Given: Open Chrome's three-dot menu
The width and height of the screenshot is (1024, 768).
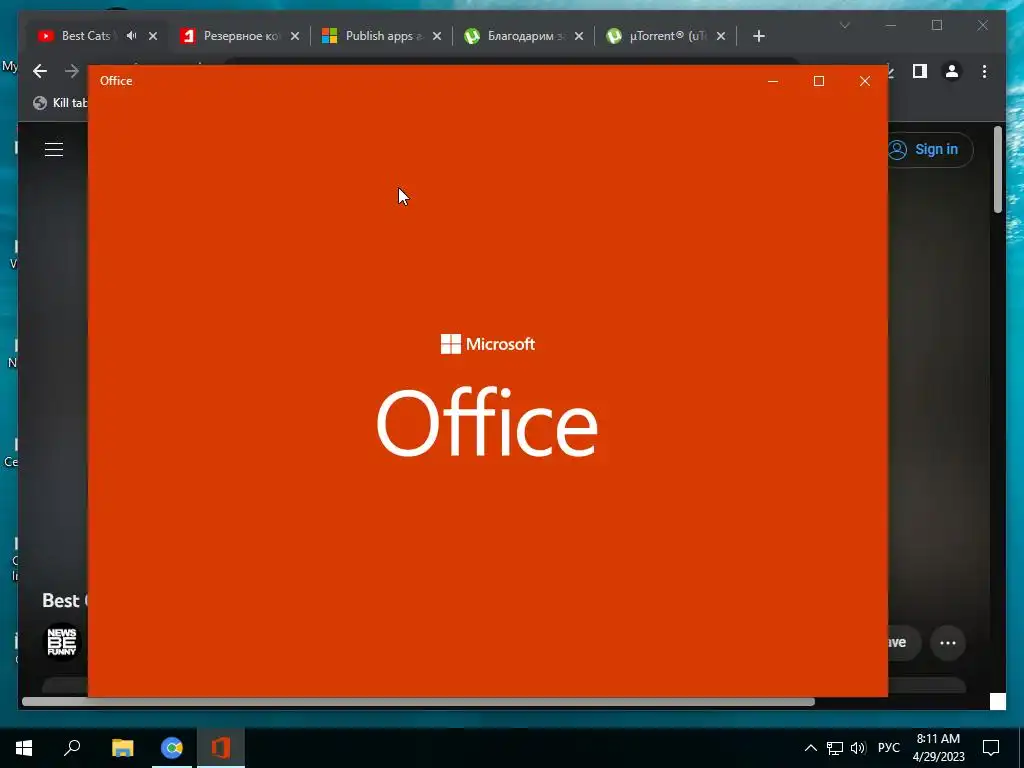Looking at the screenshot, I should point(984,71).
